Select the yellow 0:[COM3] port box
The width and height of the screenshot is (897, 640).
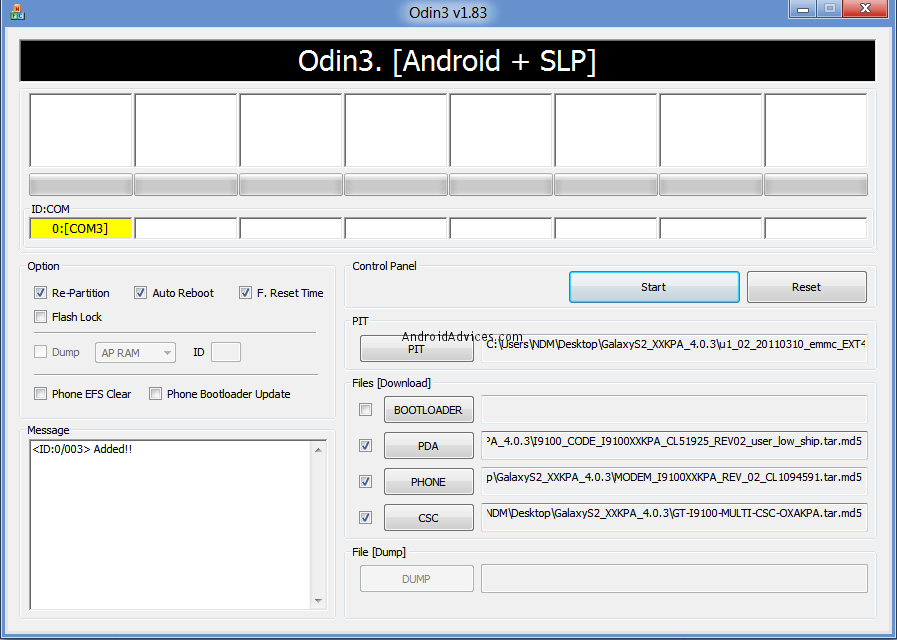[x=81, y=229]
